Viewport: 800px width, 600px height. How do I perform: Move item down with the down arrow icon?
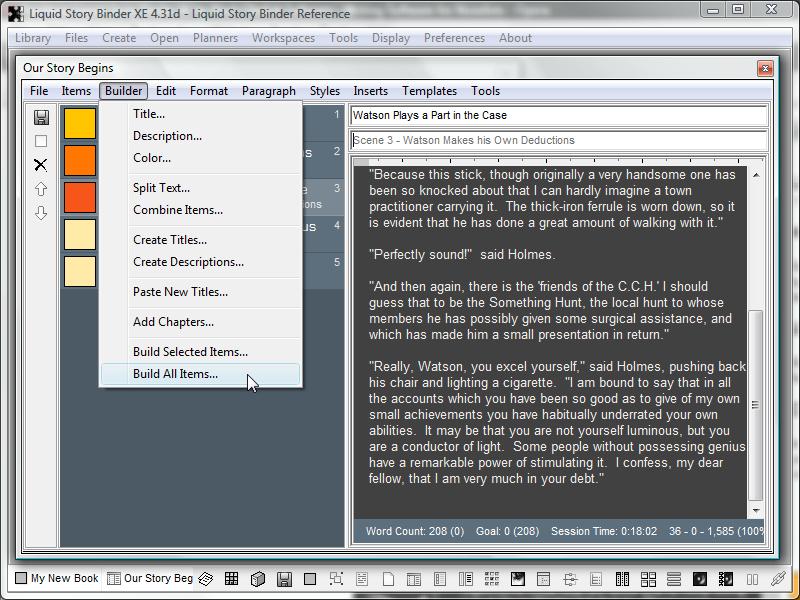[41, 213]
